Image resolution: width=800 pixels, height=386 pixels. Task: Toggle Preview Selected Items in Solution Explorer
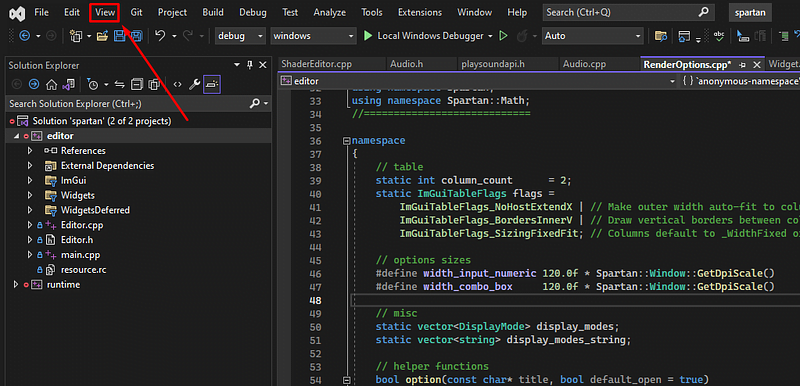[x=212, y=84]
